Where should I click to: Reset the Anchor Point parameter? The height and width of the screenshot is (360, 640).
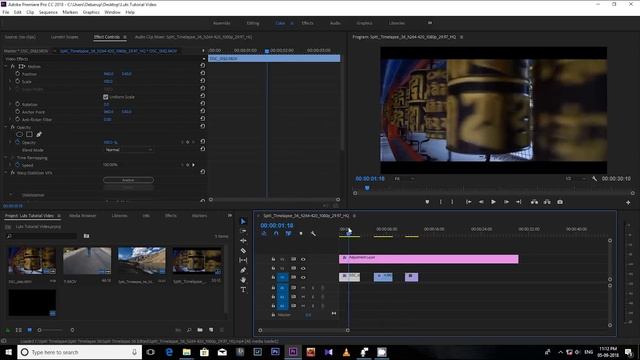pos(202,111)
